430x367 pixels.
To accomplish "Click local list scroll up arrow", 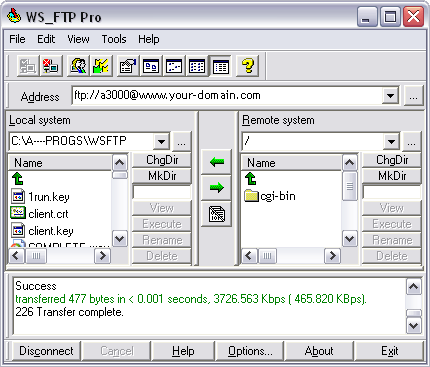I will point(119,163).
